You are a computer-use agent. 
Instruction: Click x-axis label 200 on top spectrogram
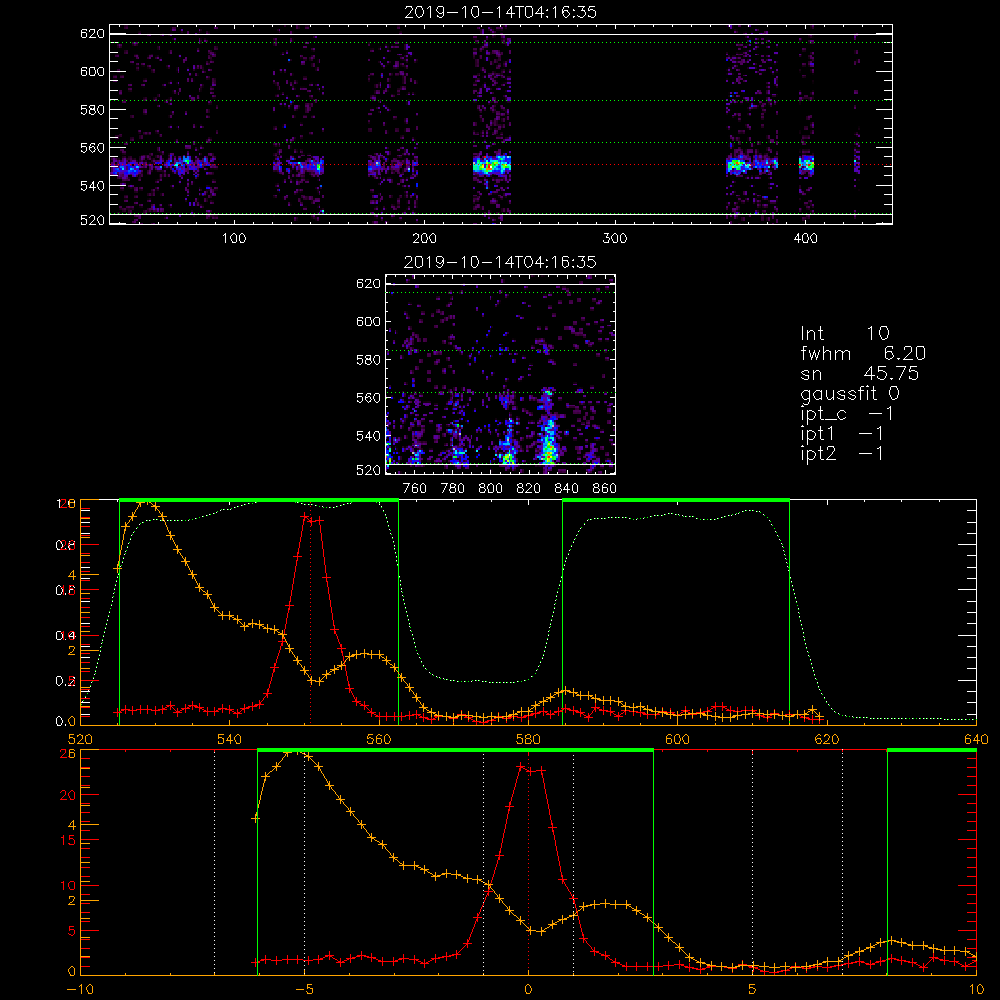click(424, 239)
